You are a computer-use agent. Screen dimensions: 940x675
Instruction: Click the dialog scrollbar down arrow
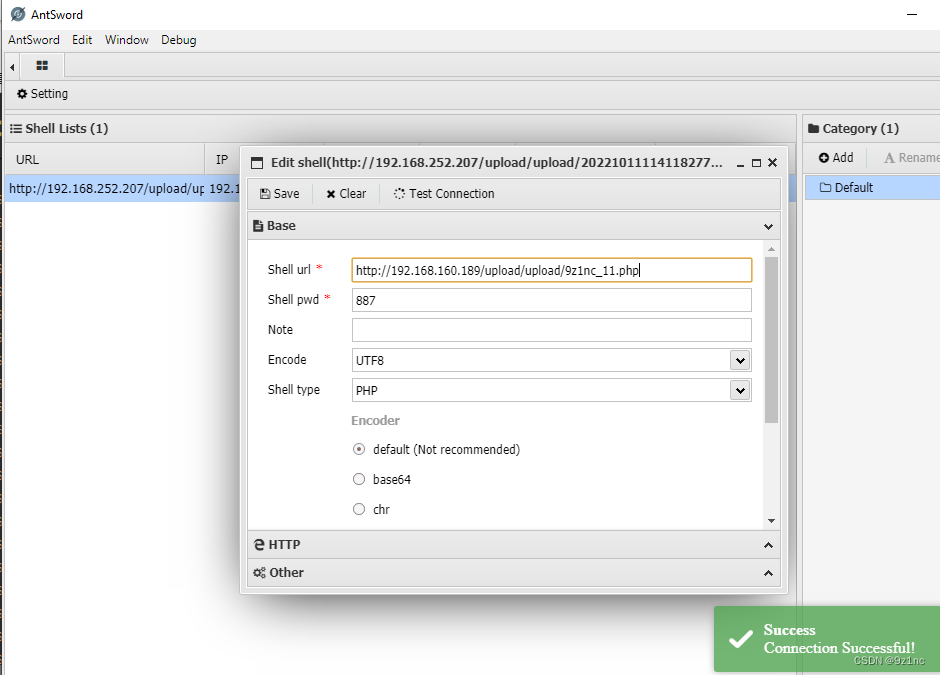(772, 521)
